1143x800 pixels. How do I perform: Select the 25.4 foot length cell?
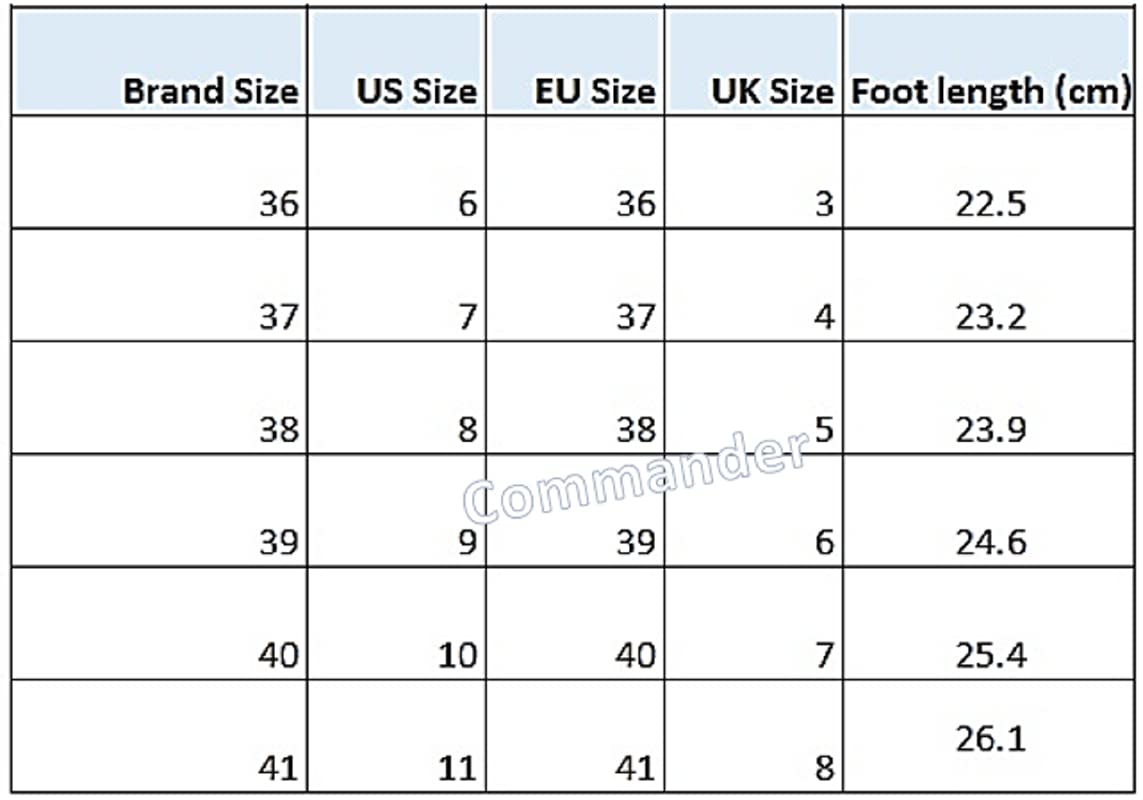point(990,656)
